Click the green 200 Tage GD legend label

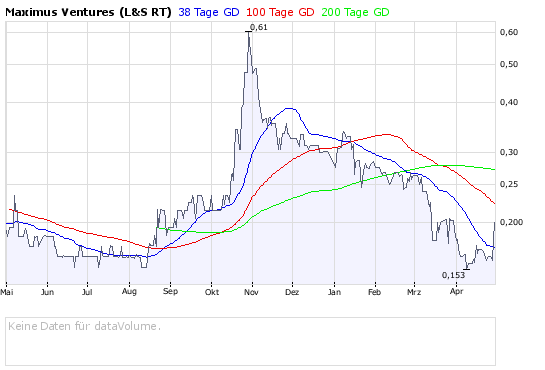355,13
